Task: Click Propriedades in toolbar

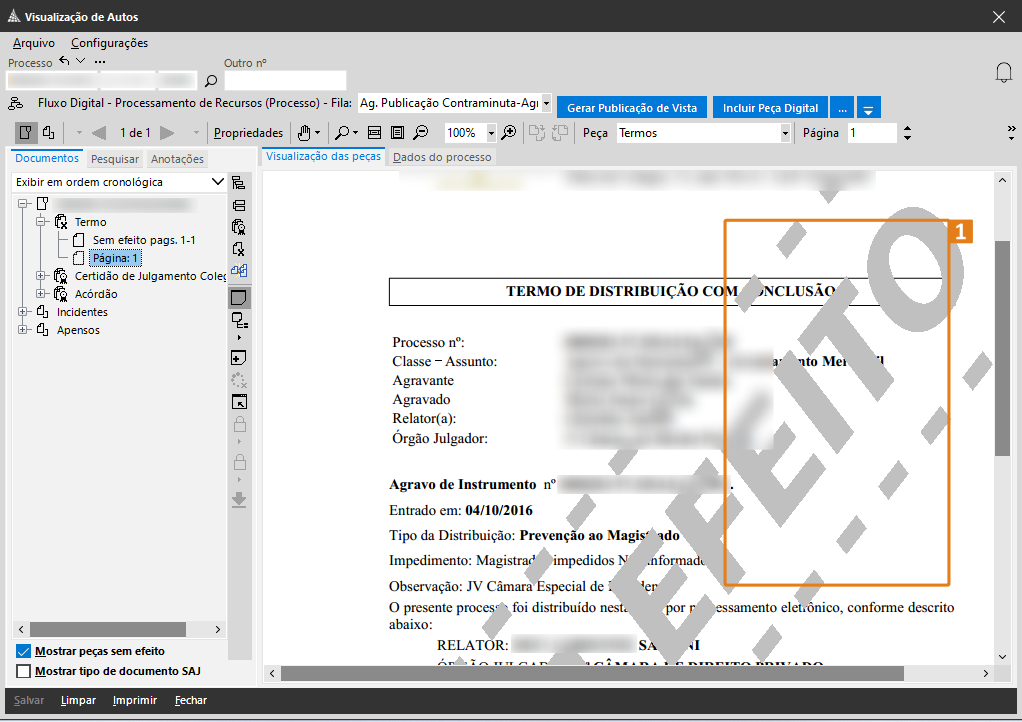Action: (248, 133)
